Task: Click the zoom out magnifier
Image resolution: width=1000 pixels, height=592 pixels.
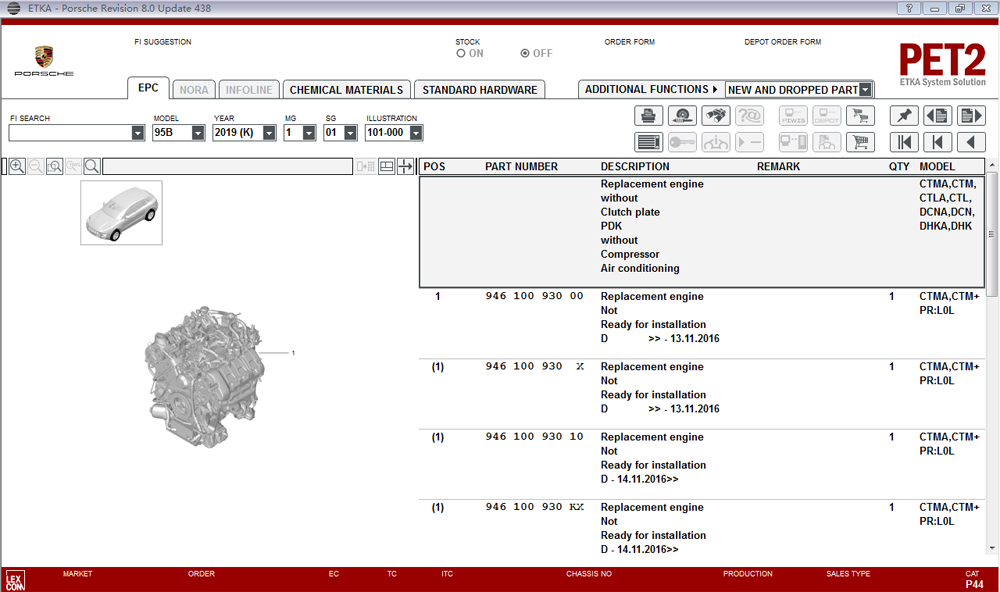Action: point(36,166)
